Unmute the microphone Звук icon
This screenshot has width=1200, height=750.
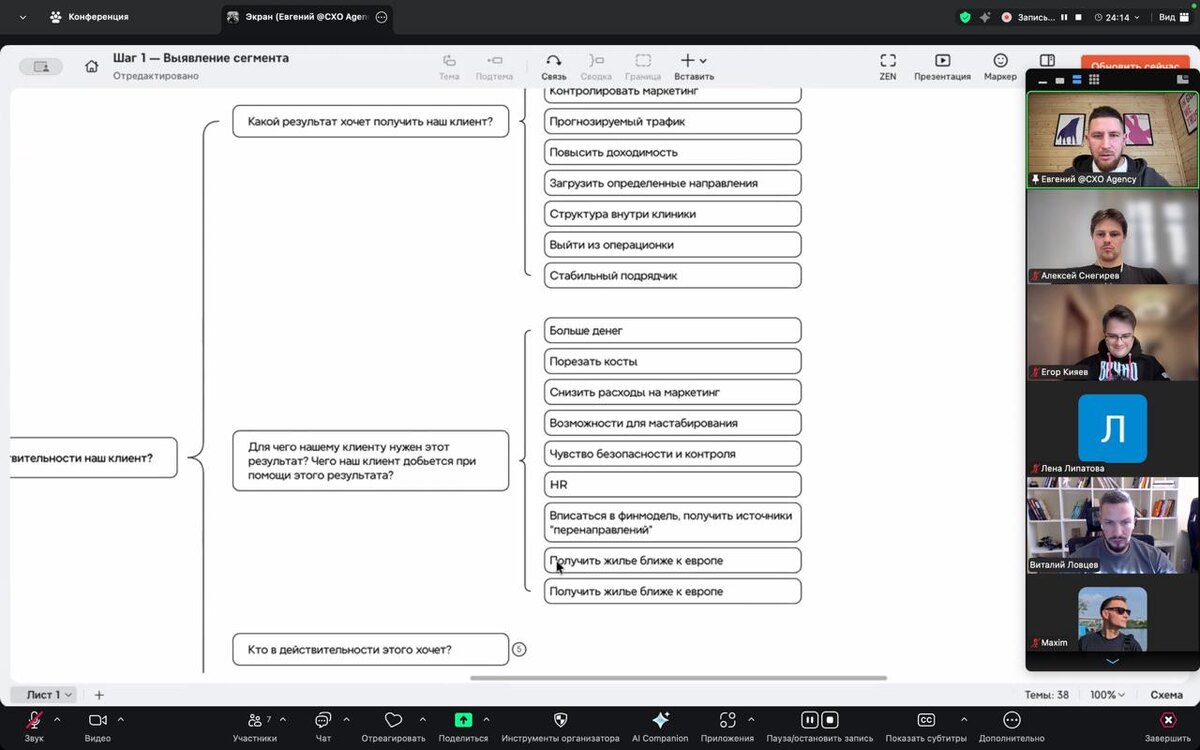tap(34, 720)
